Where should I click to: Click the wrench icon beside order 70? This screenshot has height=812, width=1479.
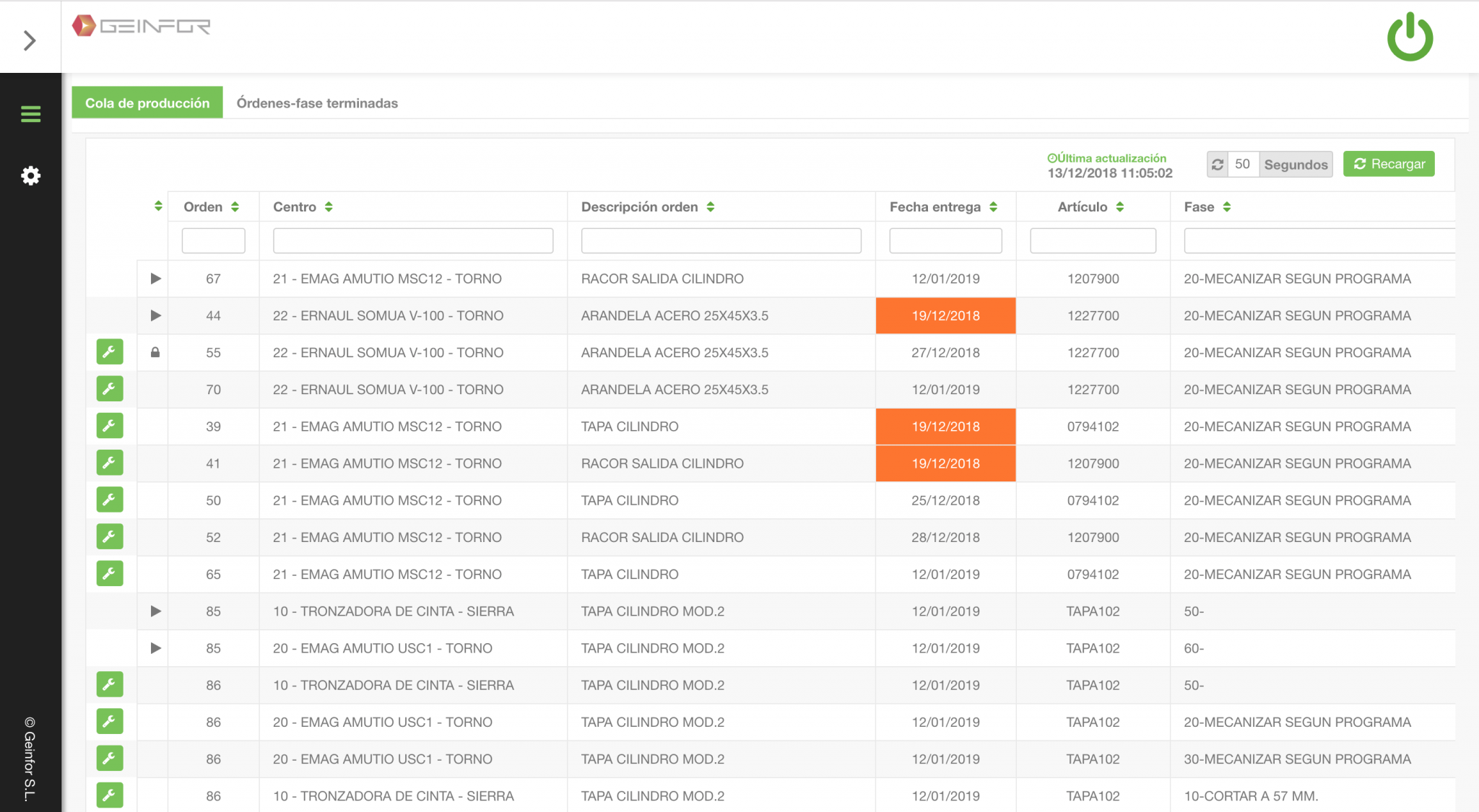(x=110, y=389)
